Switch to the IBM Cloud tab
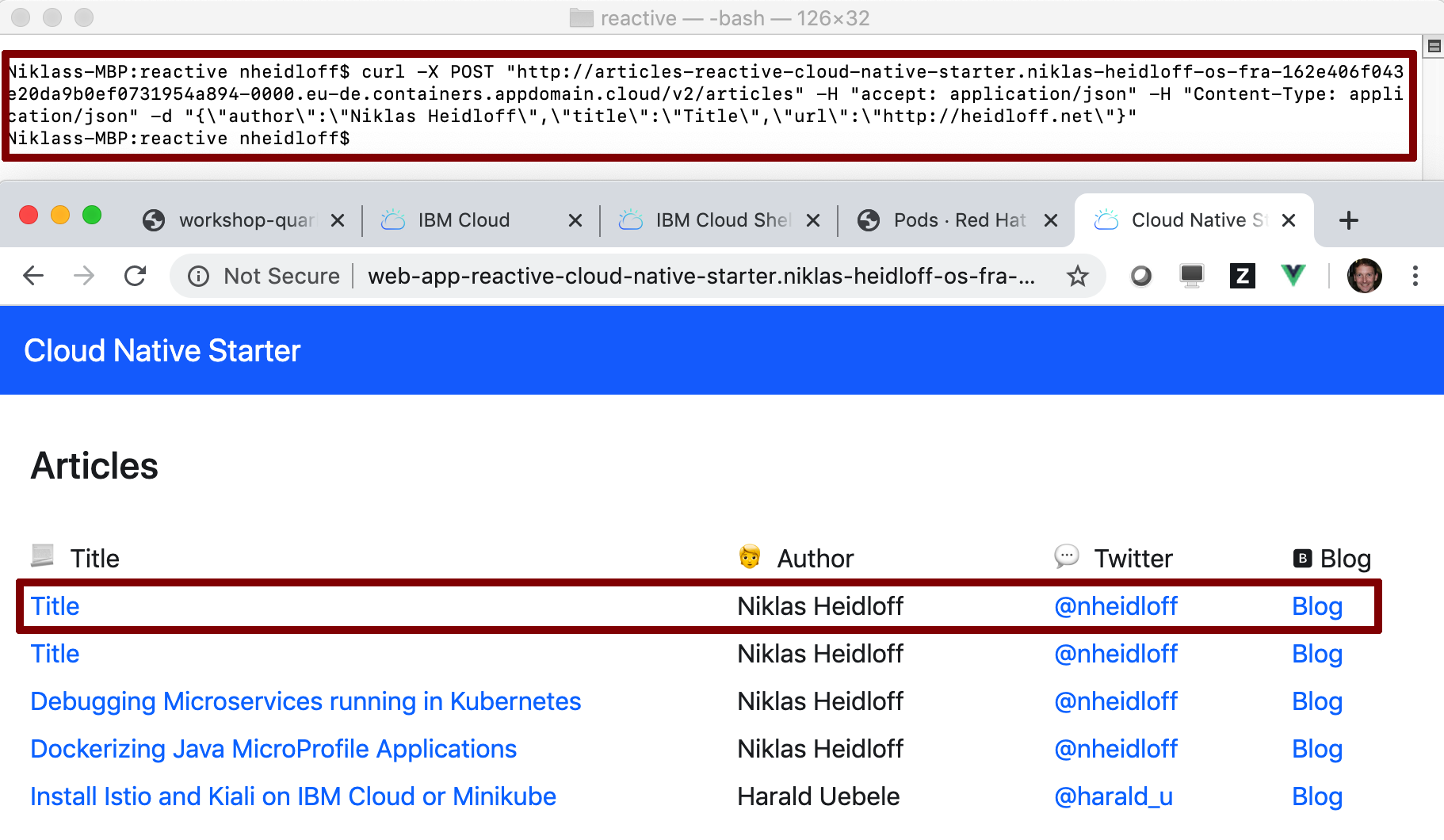1444x840 pixels. click(481, 220)
